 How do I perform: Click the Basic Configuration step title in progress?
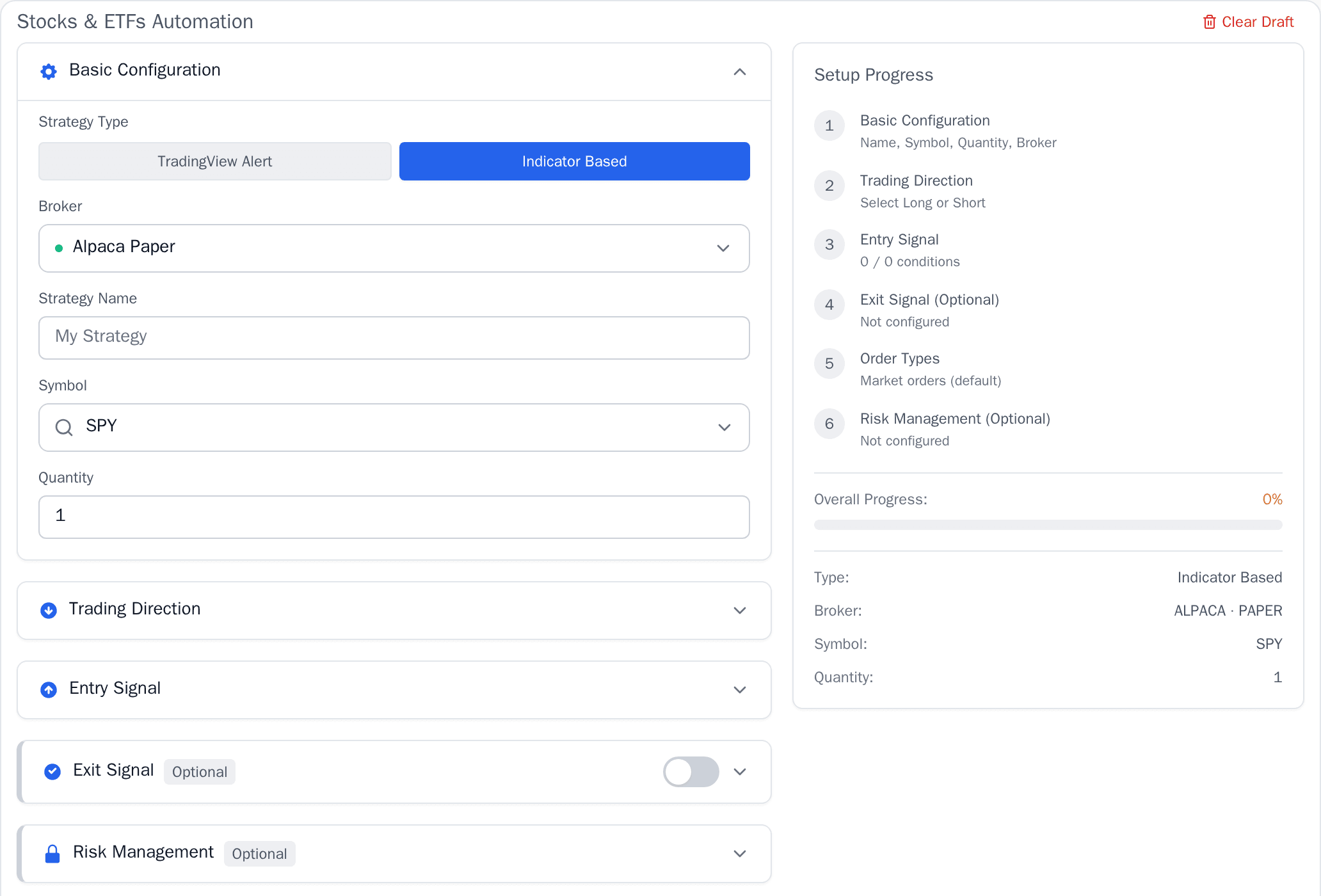click(925, 120)
